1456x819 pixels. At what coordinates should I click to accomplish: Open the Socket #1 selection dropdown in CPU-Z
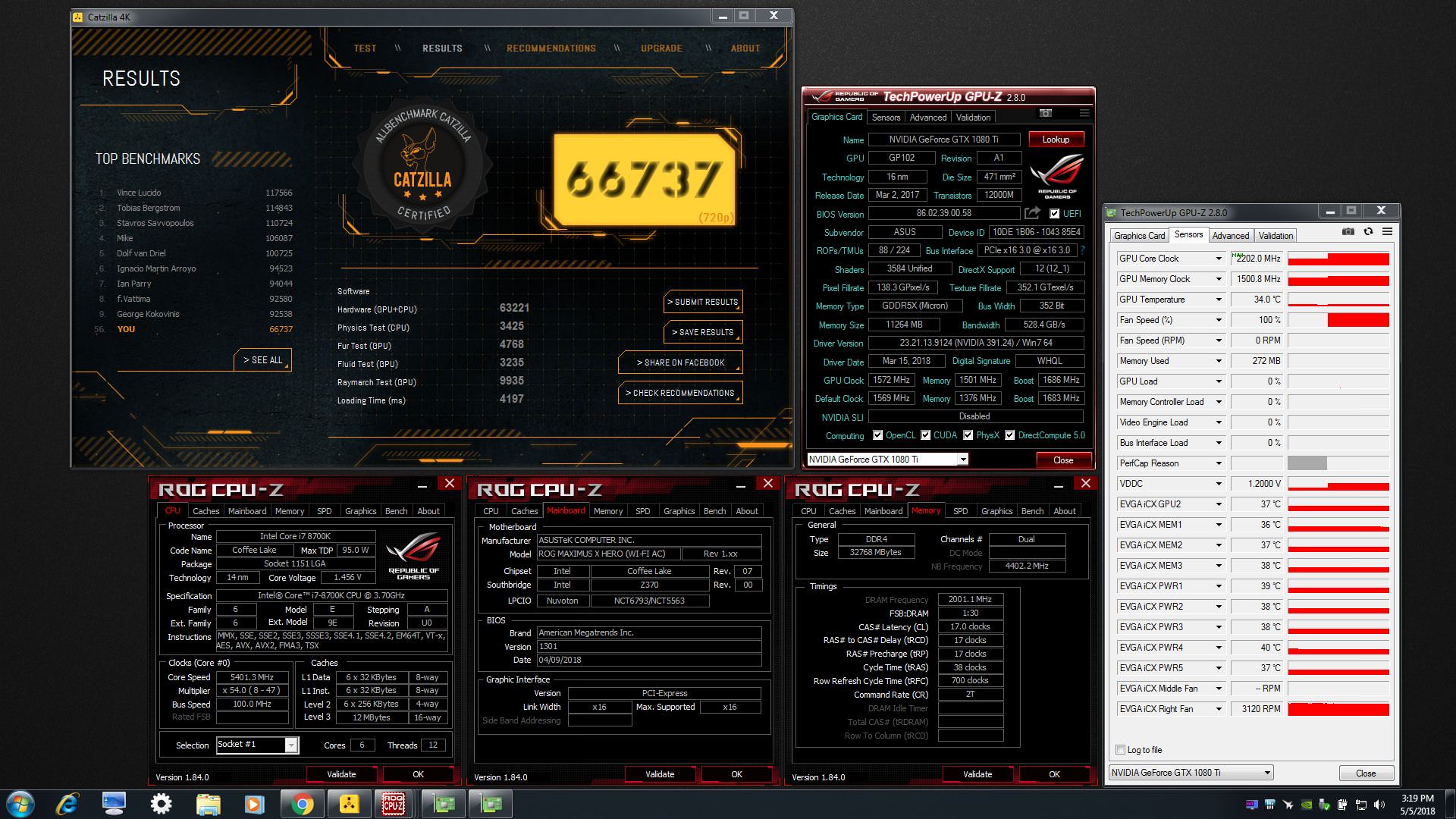click(291, 745)
